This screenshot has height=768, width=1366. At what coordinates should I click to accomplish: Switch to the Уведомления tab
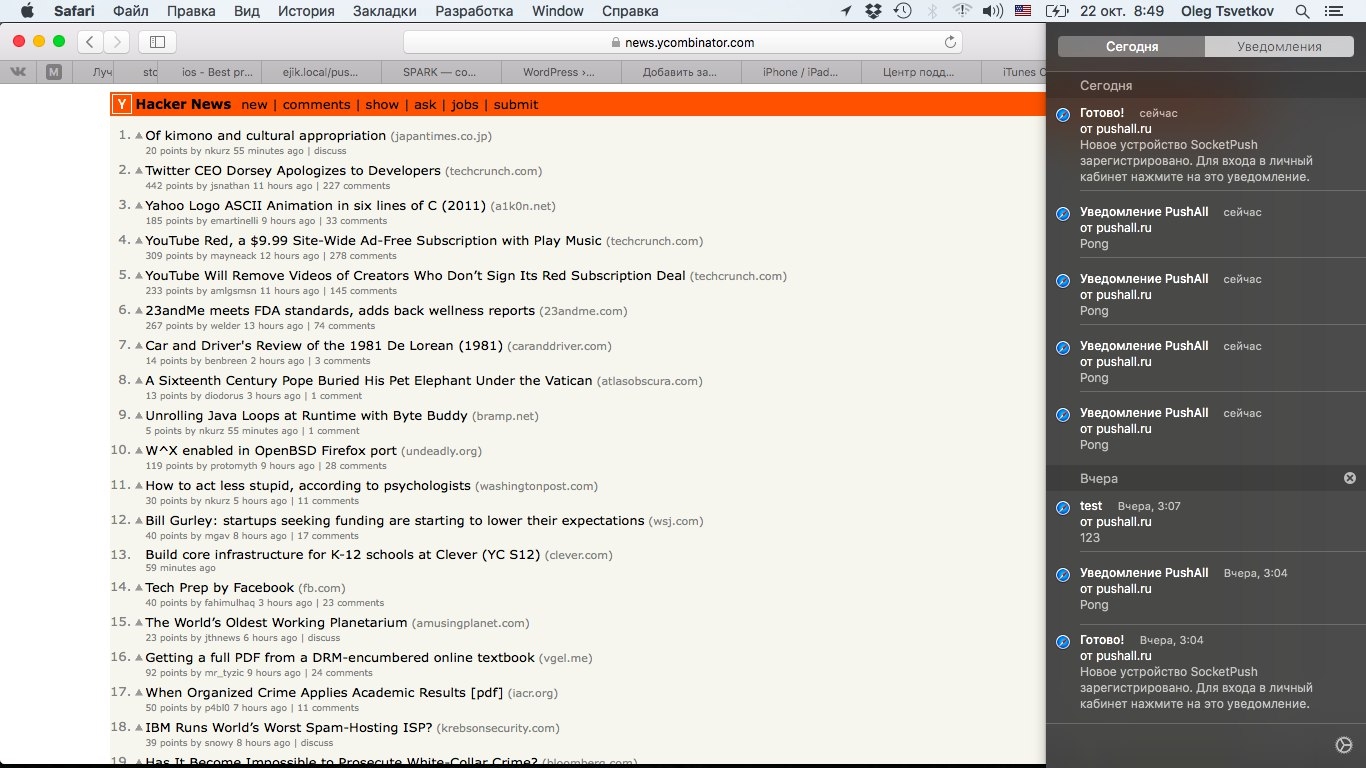click(x=1279, y=47)
